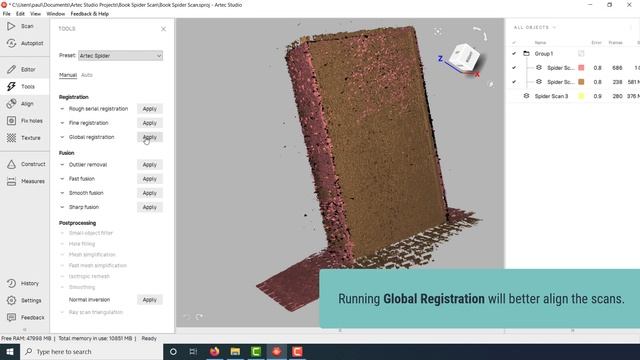This screenshot has height=360, width=640.
Task: Apply Fast fusion
Action: pos(150,179)
